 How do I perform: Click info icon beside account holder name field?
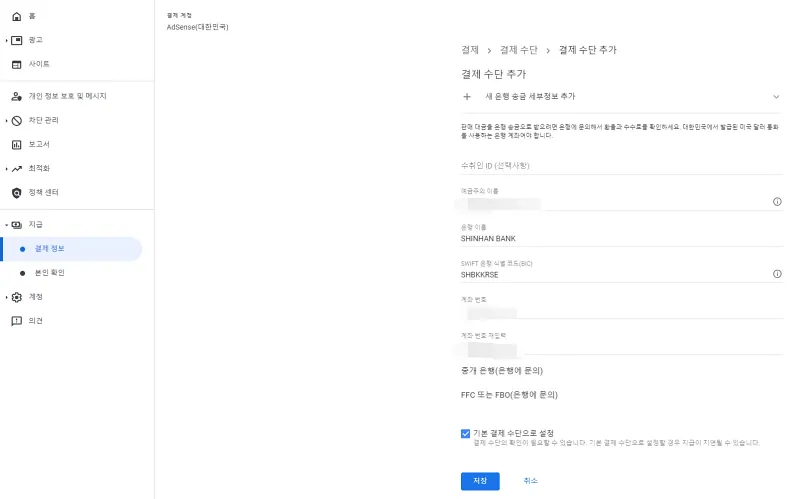pos(777,202)
